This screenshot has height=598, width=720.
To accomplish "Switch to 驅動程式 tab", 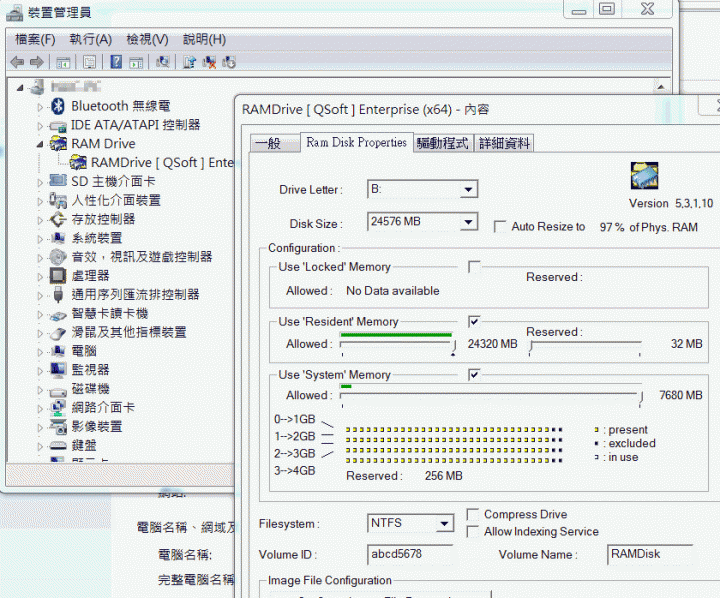I will pyautogui.click(x=443, y=143).
